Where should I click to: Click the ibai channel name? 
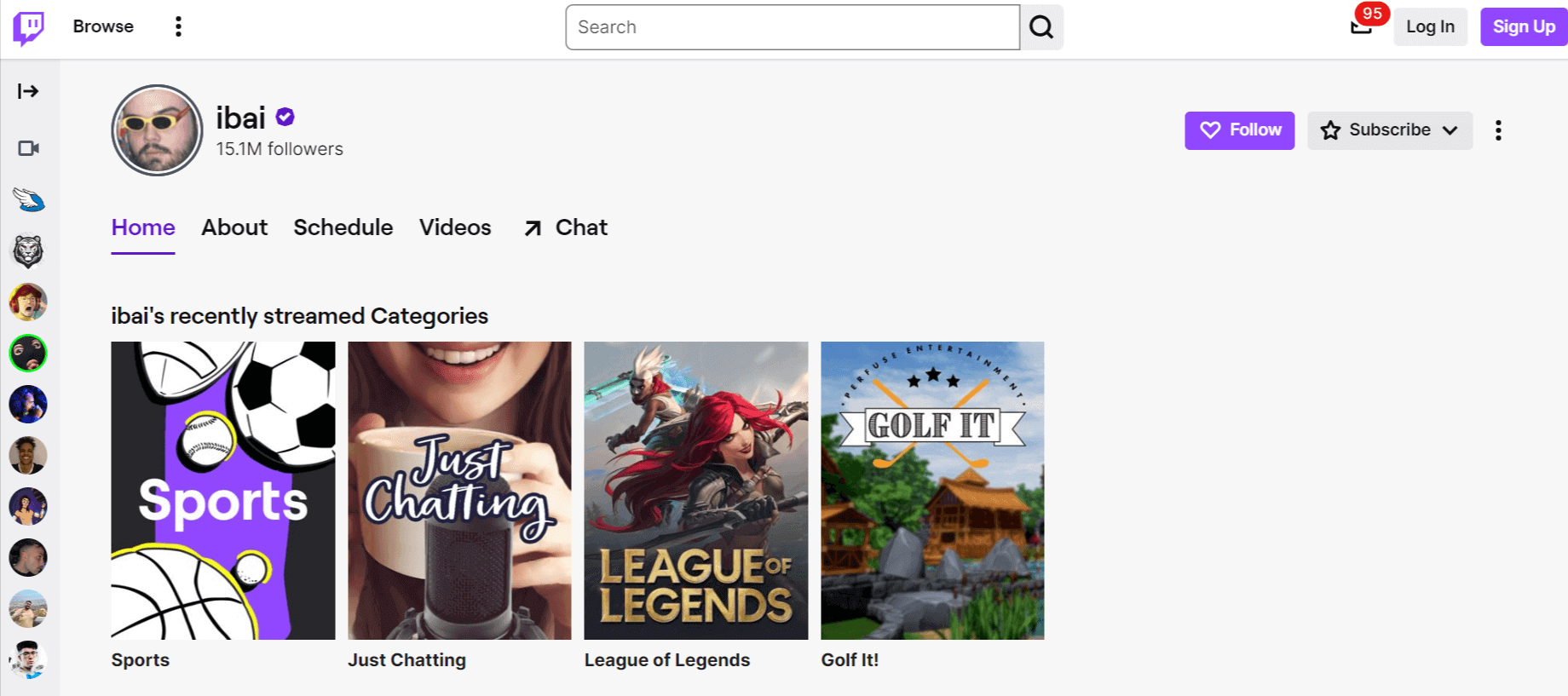click(x=241, y=118)
